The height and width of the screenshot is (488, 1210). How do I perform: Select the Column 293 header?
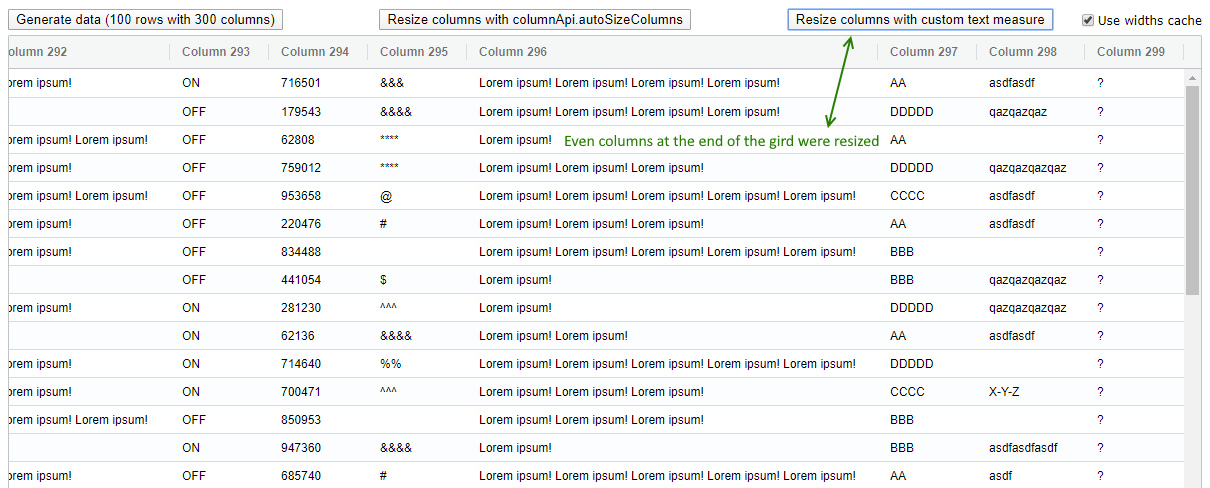tap(217, 52)
